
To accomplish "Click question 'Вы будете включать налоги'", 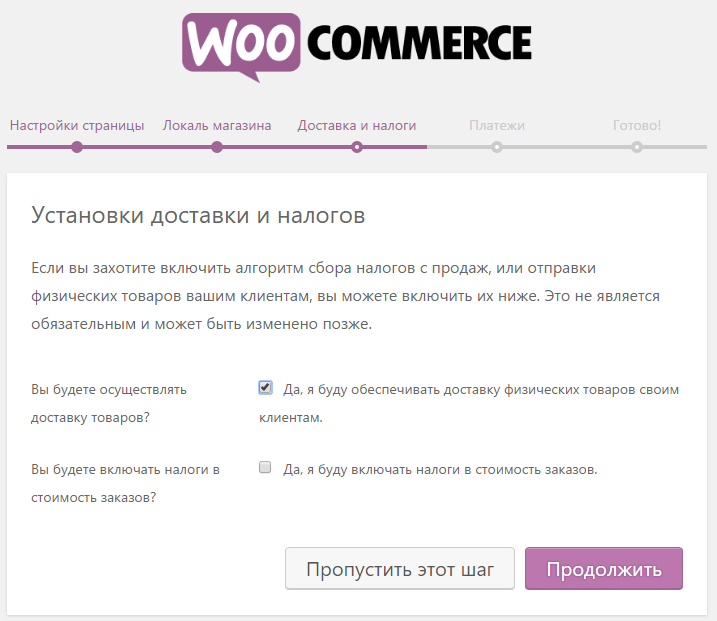I will point(126,483).
